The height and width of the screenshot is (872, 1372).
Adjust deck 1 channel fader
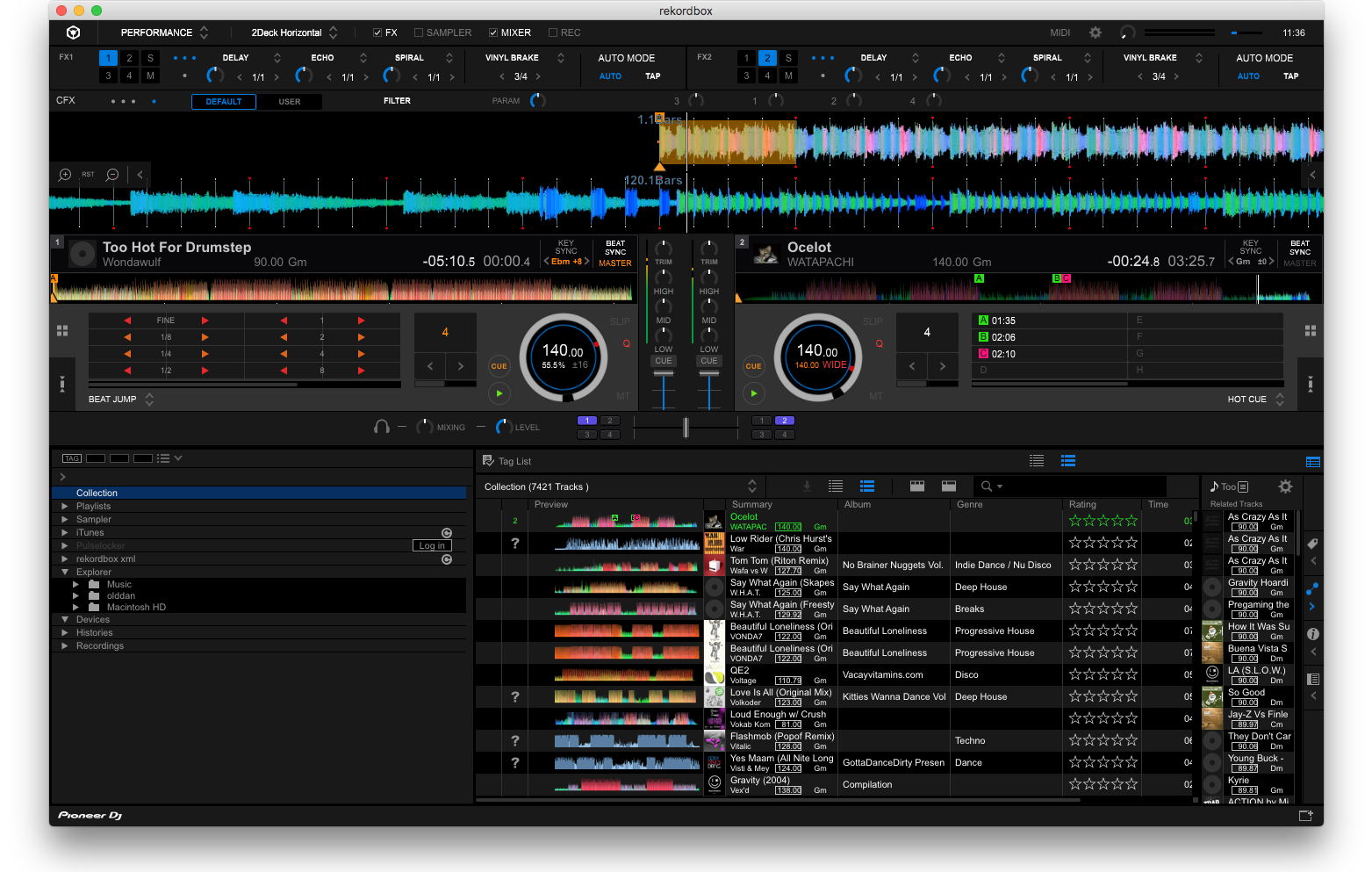click(x=664, y=373)
